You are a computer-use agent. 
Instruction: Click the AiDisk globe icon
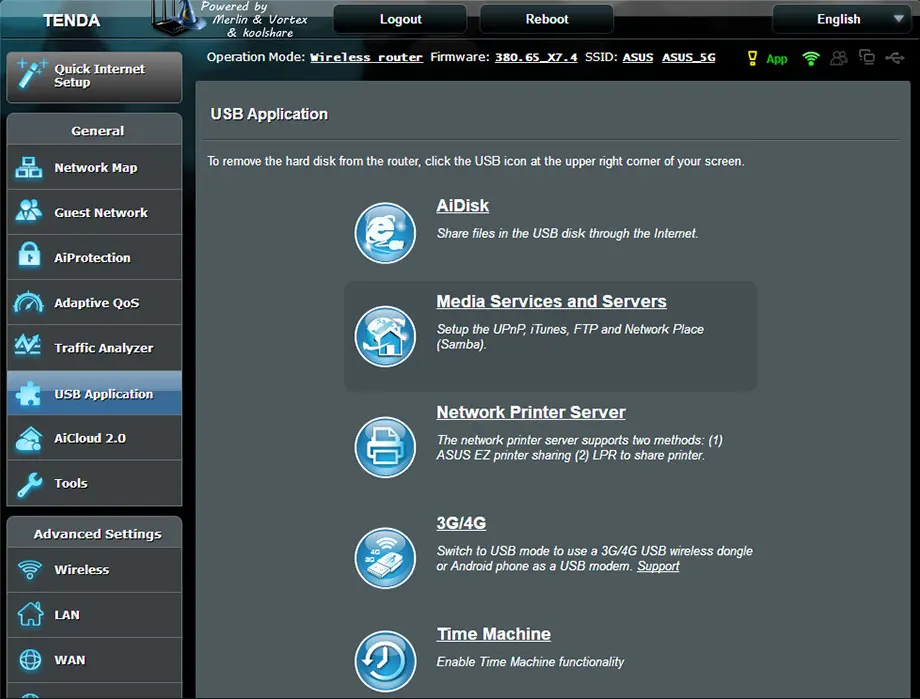click(385, 233)
